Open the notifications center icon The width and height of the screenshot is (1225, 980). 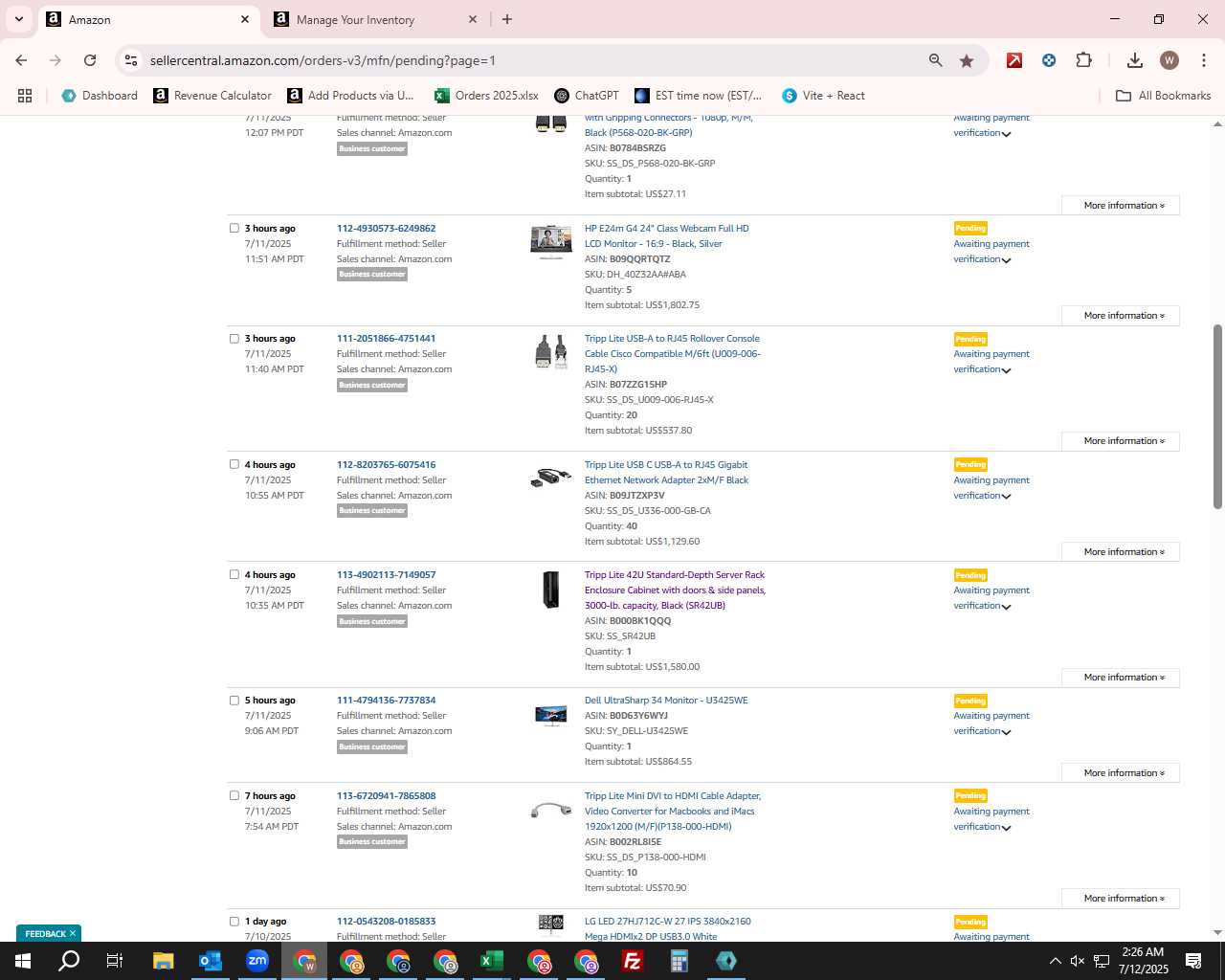pyautogui.click(x=1193, y=961)
